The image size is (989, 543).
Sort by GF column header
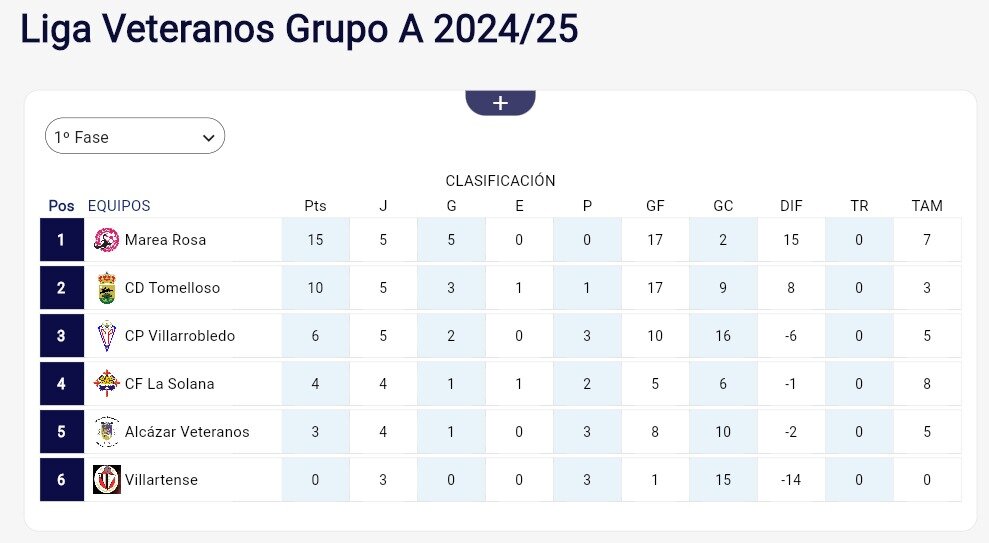pos(655,206)
